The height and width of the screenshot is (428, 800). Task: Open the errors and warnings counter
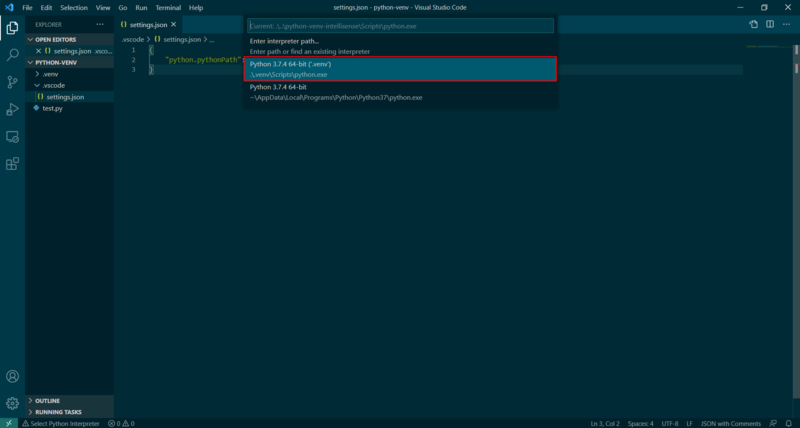[x=121, y=423]
